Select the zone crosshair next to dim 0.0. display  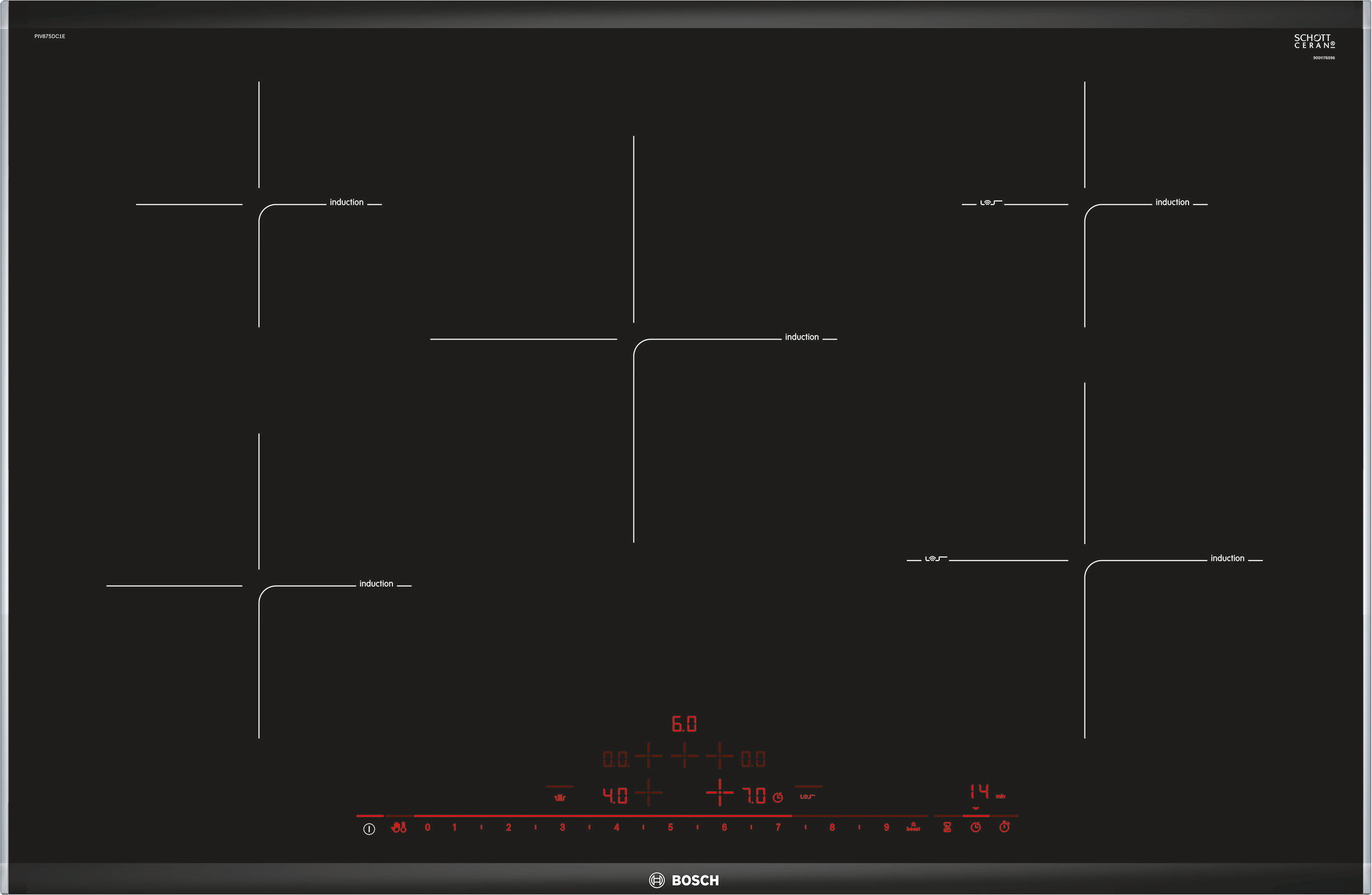[648, 756]
